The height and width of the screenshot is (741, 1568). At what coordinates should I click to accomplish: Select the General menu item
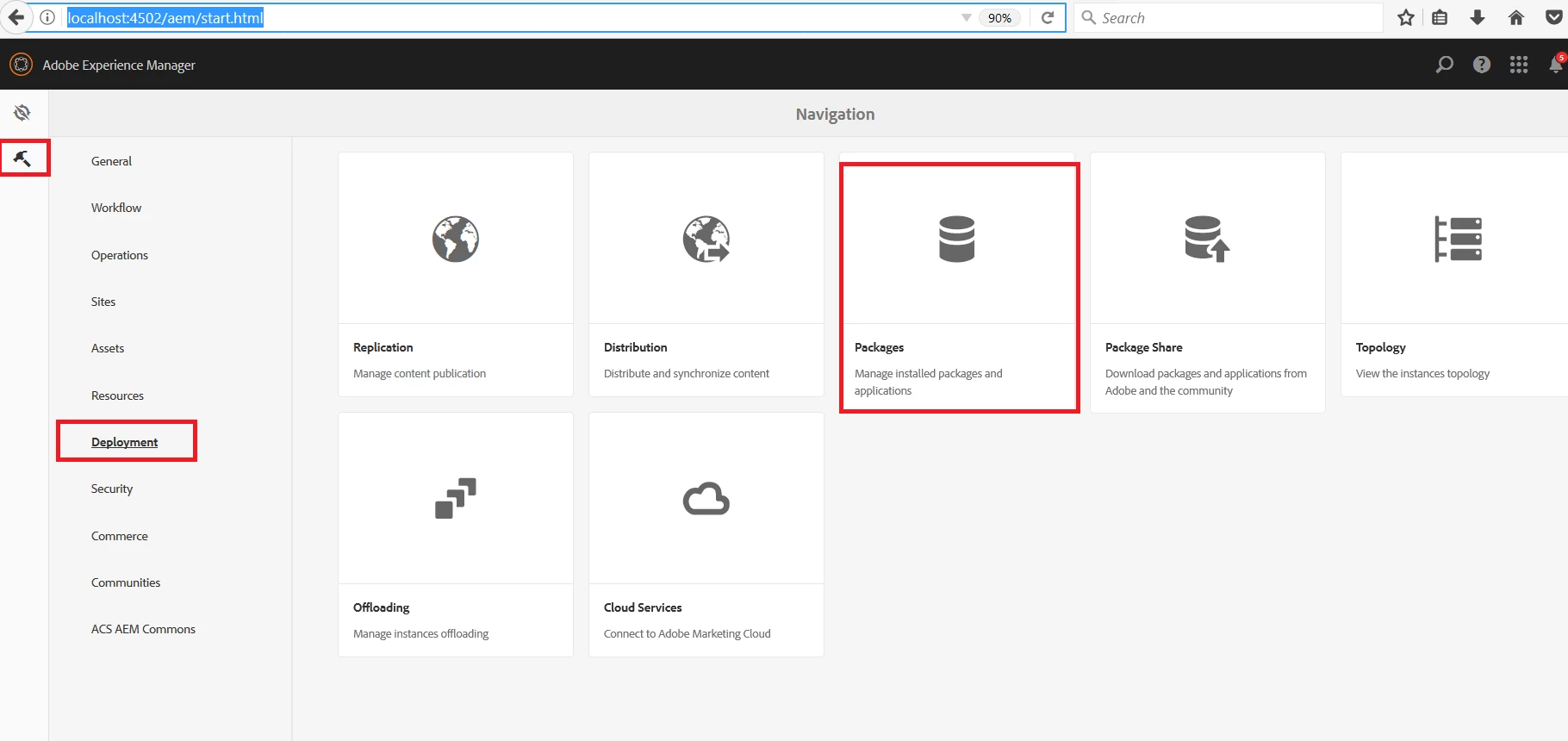point(111,161)
